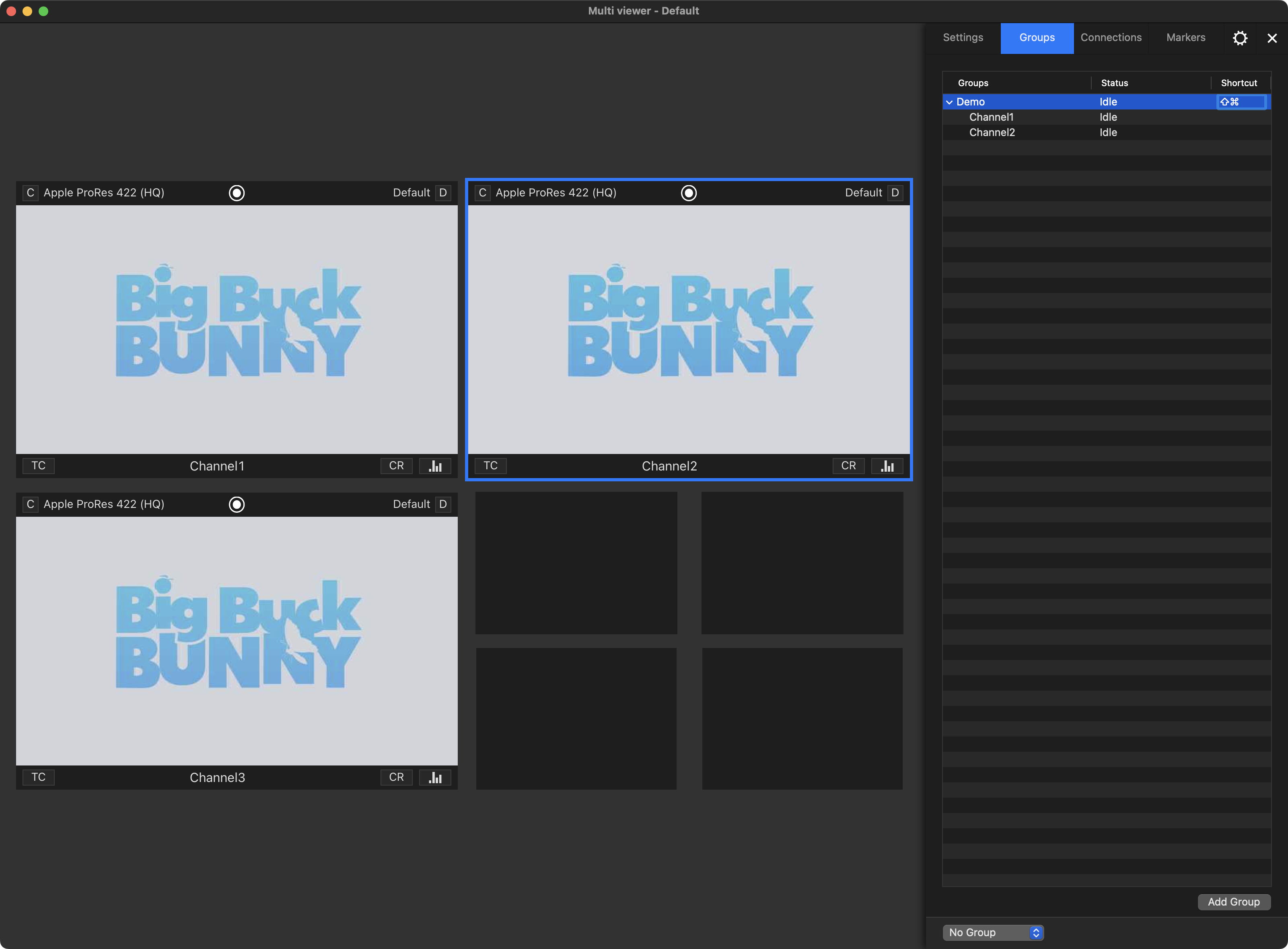Open the Connections tab
Image resolution: width=1288 pixels, height=949 pixels.
[1111, 38]
